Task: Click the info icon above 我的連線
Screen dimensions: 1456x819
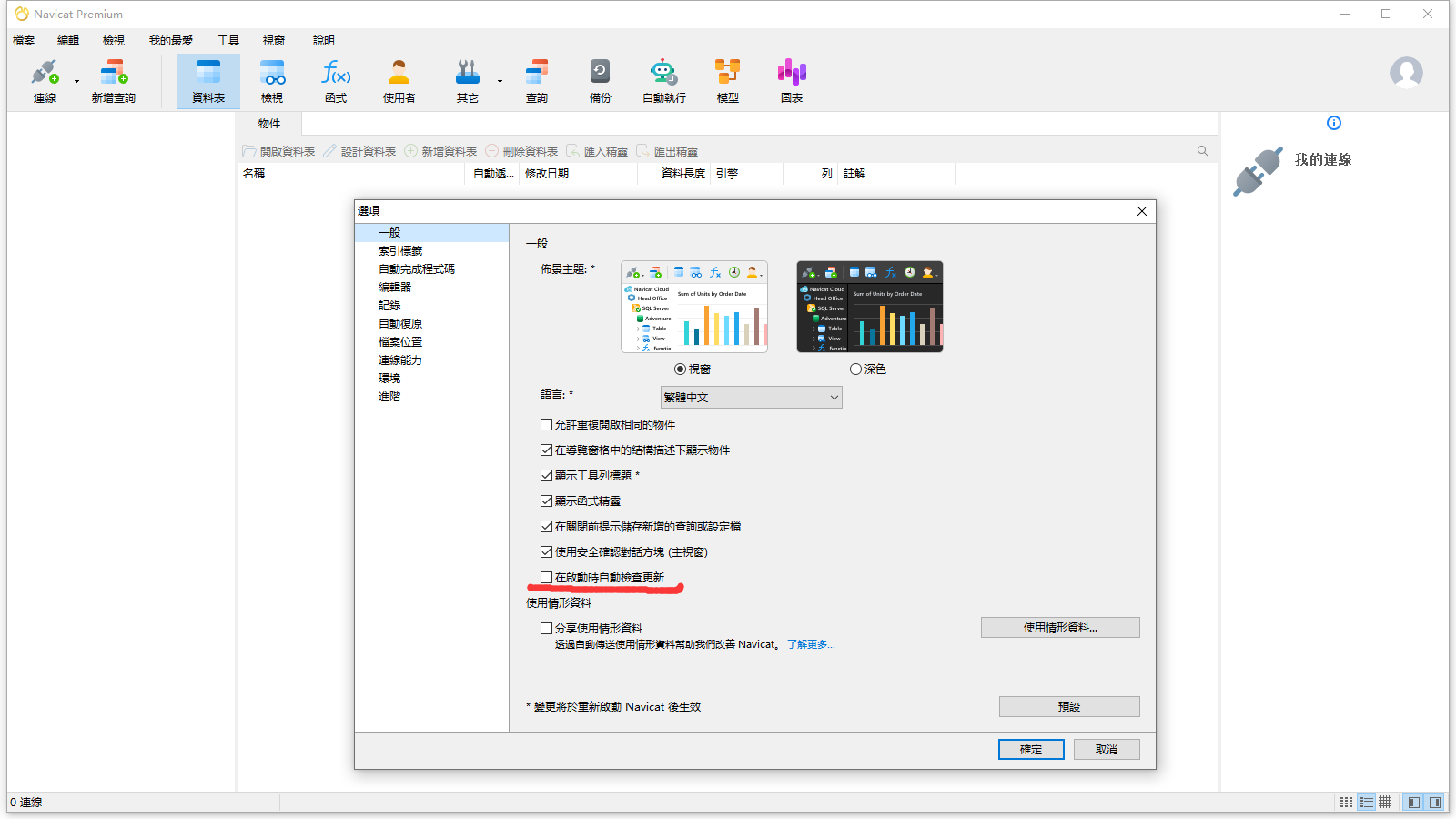Action: pyautogui.click(x=1334, y=123)
